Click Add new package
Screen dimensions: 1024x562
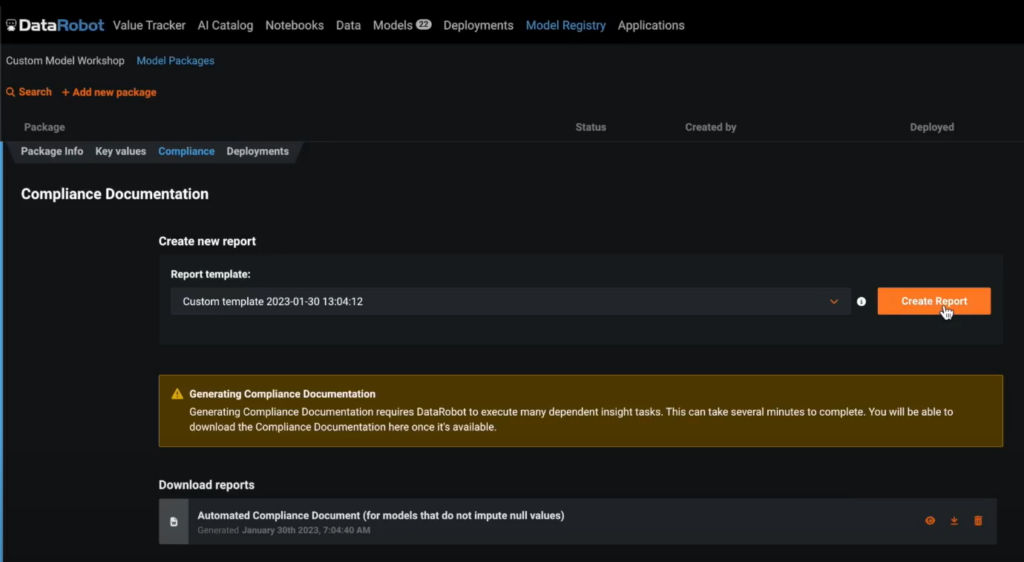coord(109,93)
